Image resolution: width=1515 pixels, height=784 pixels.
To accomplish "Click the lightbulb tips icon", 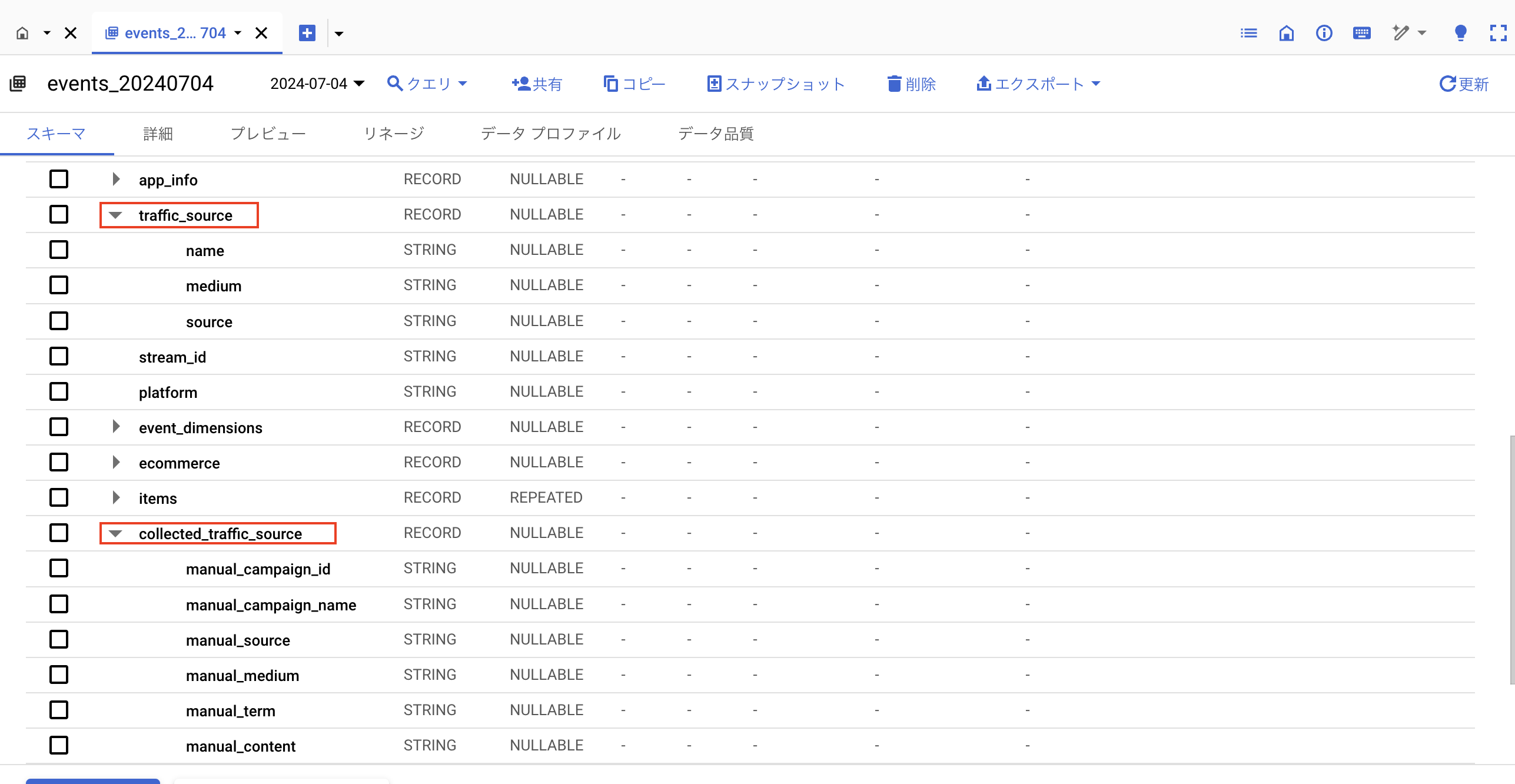I will point(1461,33).
